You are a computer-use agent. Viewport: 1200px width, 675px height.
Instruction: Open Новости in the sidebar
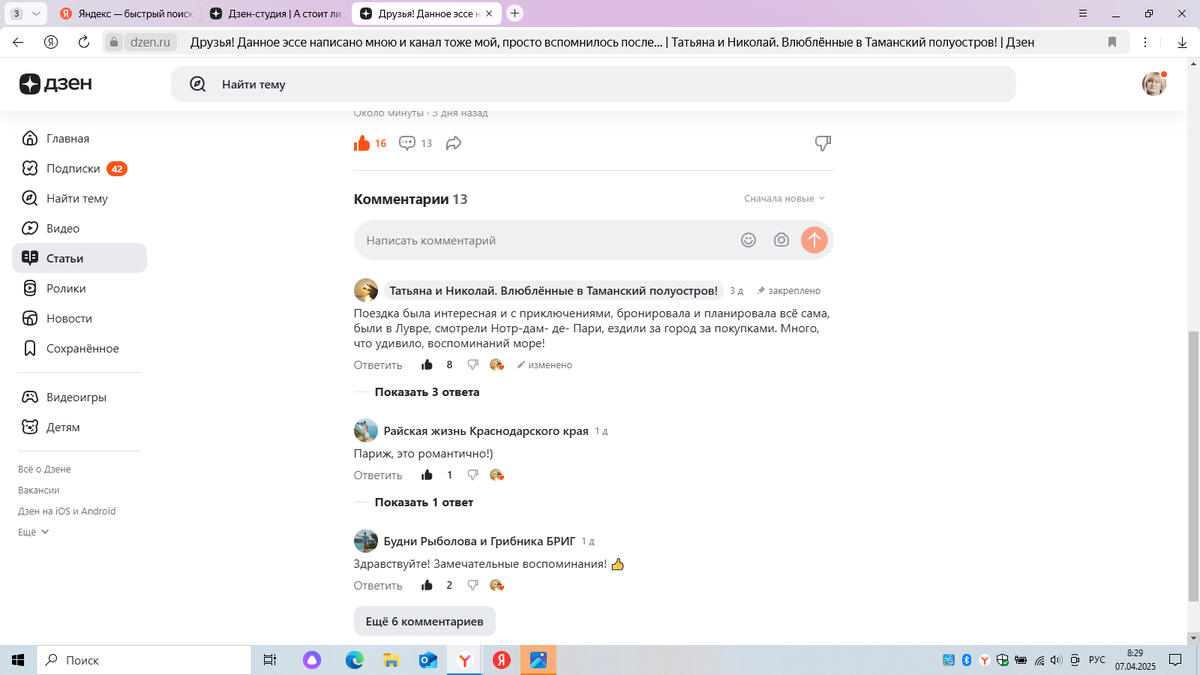pos(79,319)
